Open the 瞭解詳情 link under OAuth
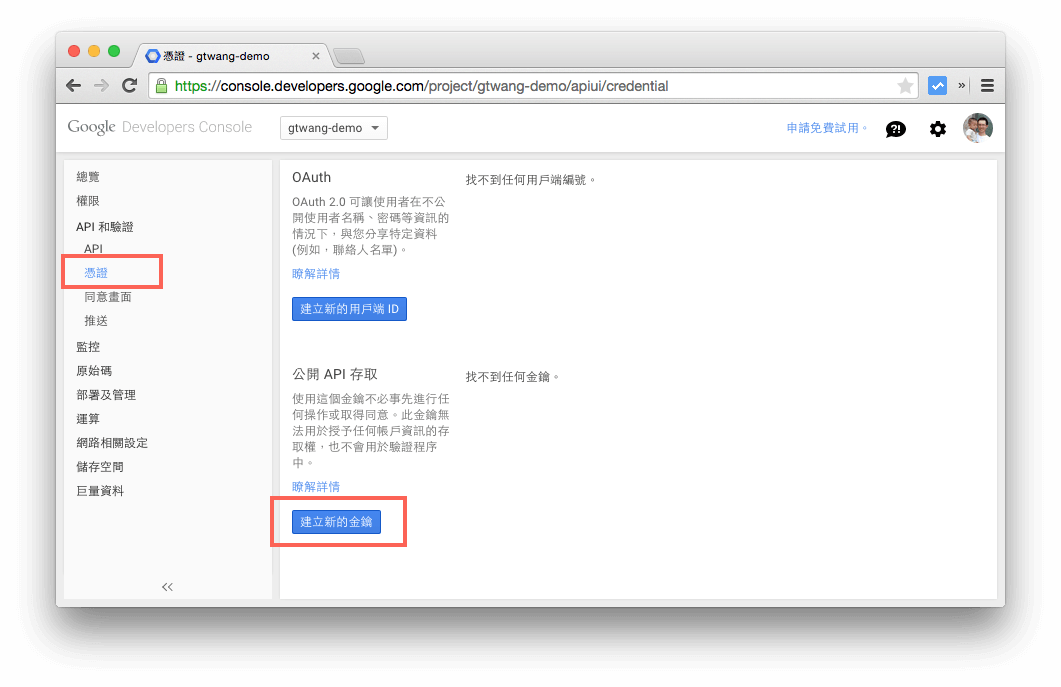Viewport: 1061px width, 687px height. tap(315, 273)
